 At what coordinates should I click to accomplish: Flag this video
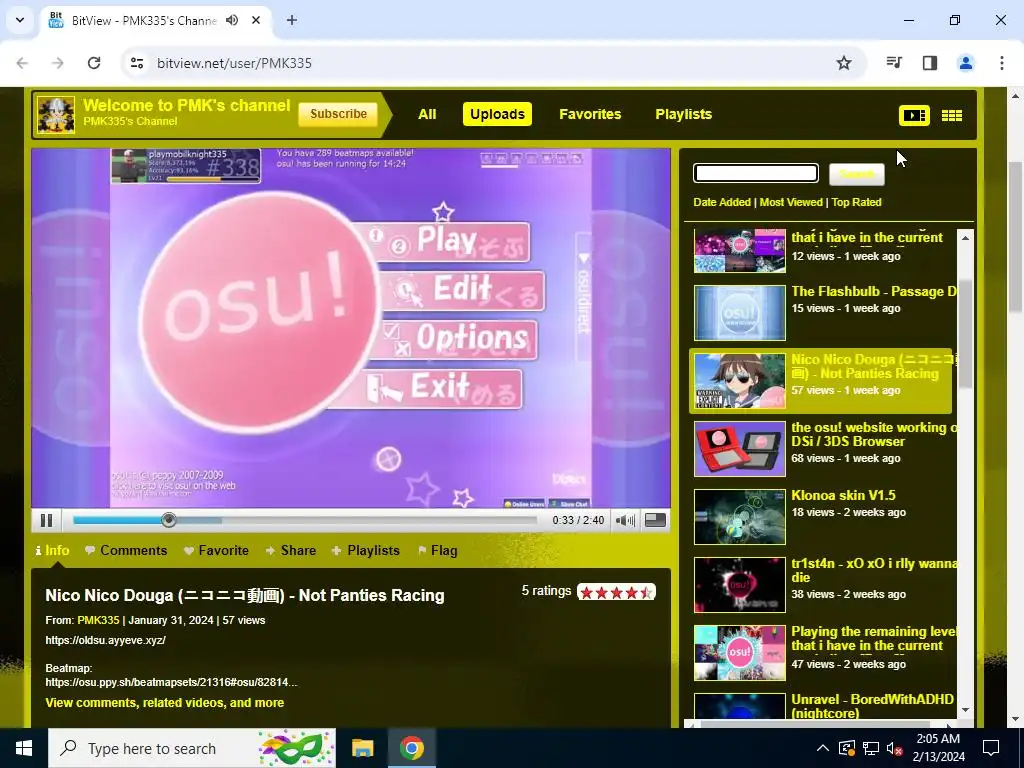[x=438, y=551]
